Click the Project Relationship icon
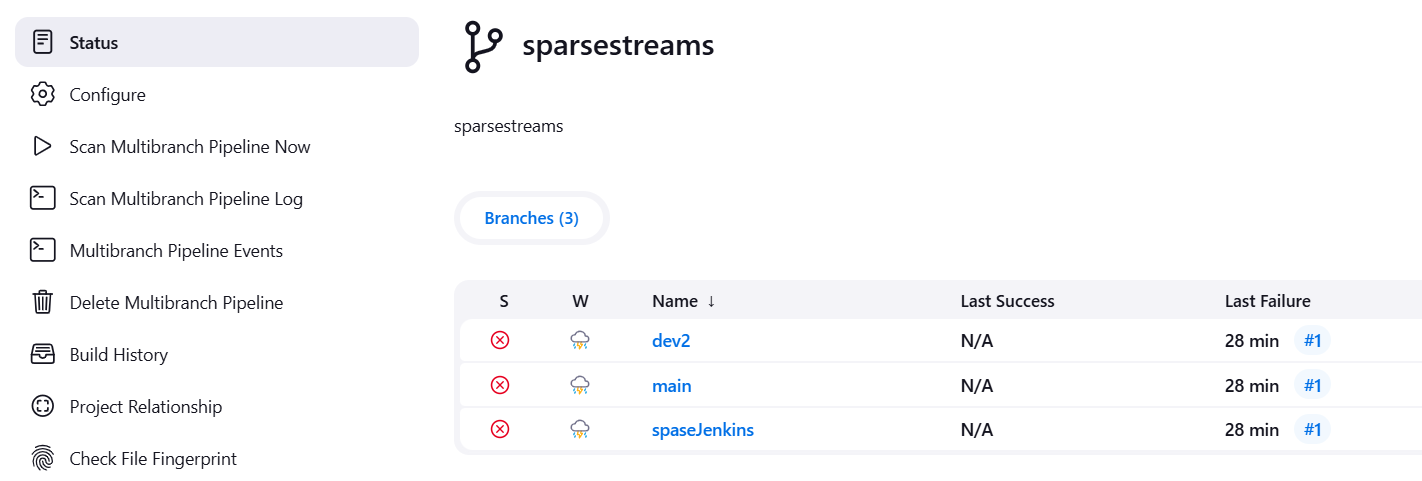 pos(42,406)
